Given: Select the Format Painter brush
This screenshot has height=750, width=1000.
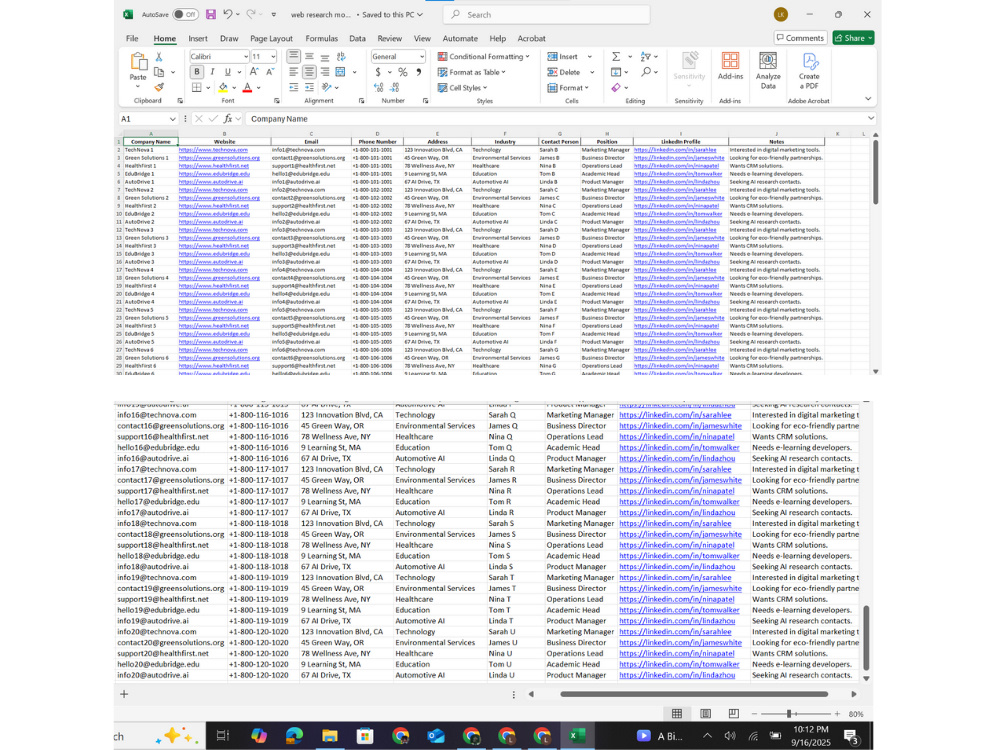Looking at the screenshot, I should click(x=159, y=87).
